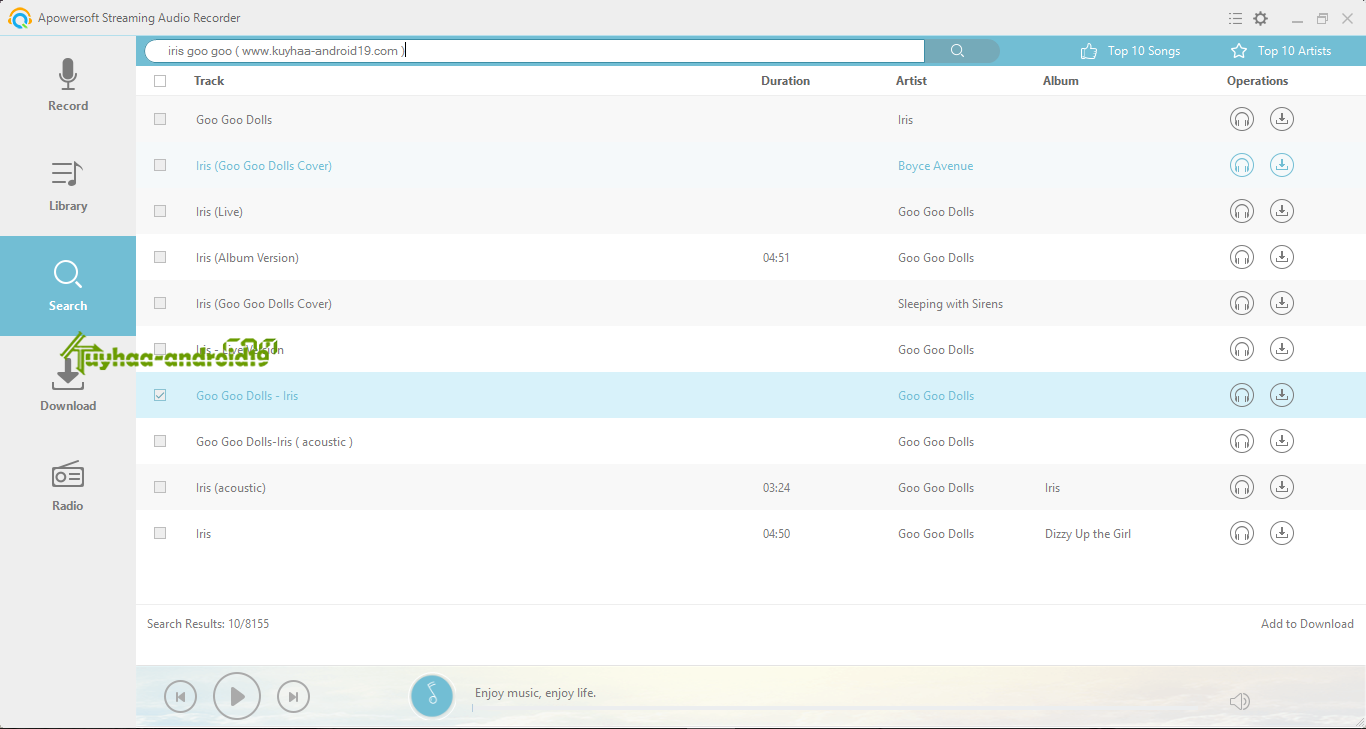The height and width of the screenshot is (729, 1366).
Task: Download Iris from Dizzy Up the Girl
Action: [1282, 534]
